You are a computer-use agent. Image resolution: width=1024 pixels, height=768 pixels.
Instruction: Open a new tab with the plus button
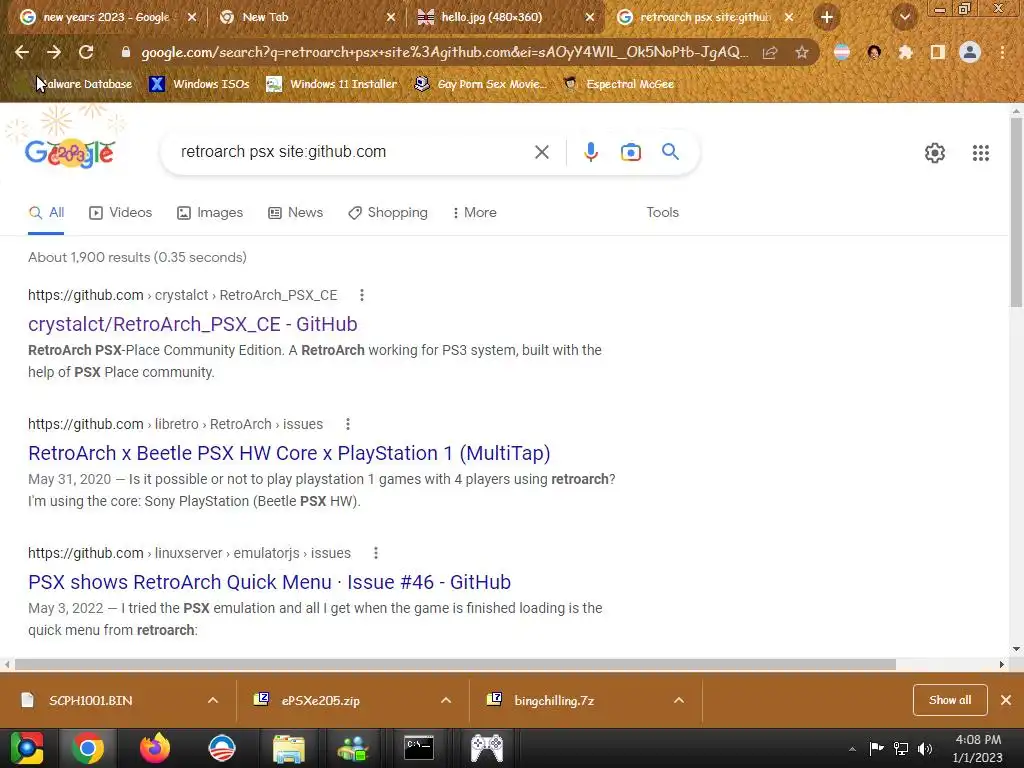pyautogui.click(x=827, y=17)
